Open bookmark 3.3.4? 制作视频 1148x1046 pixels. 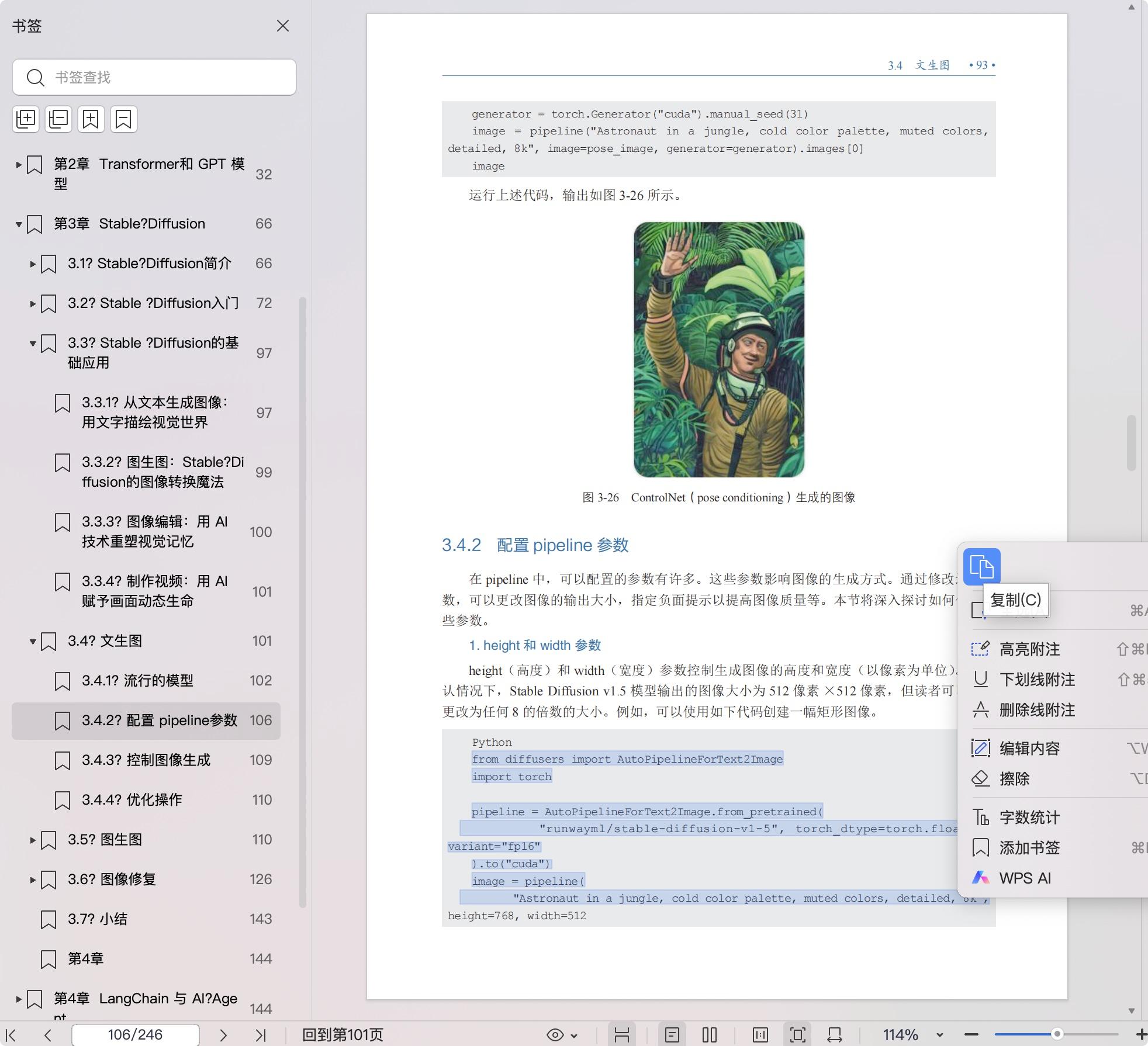point(154,591)
